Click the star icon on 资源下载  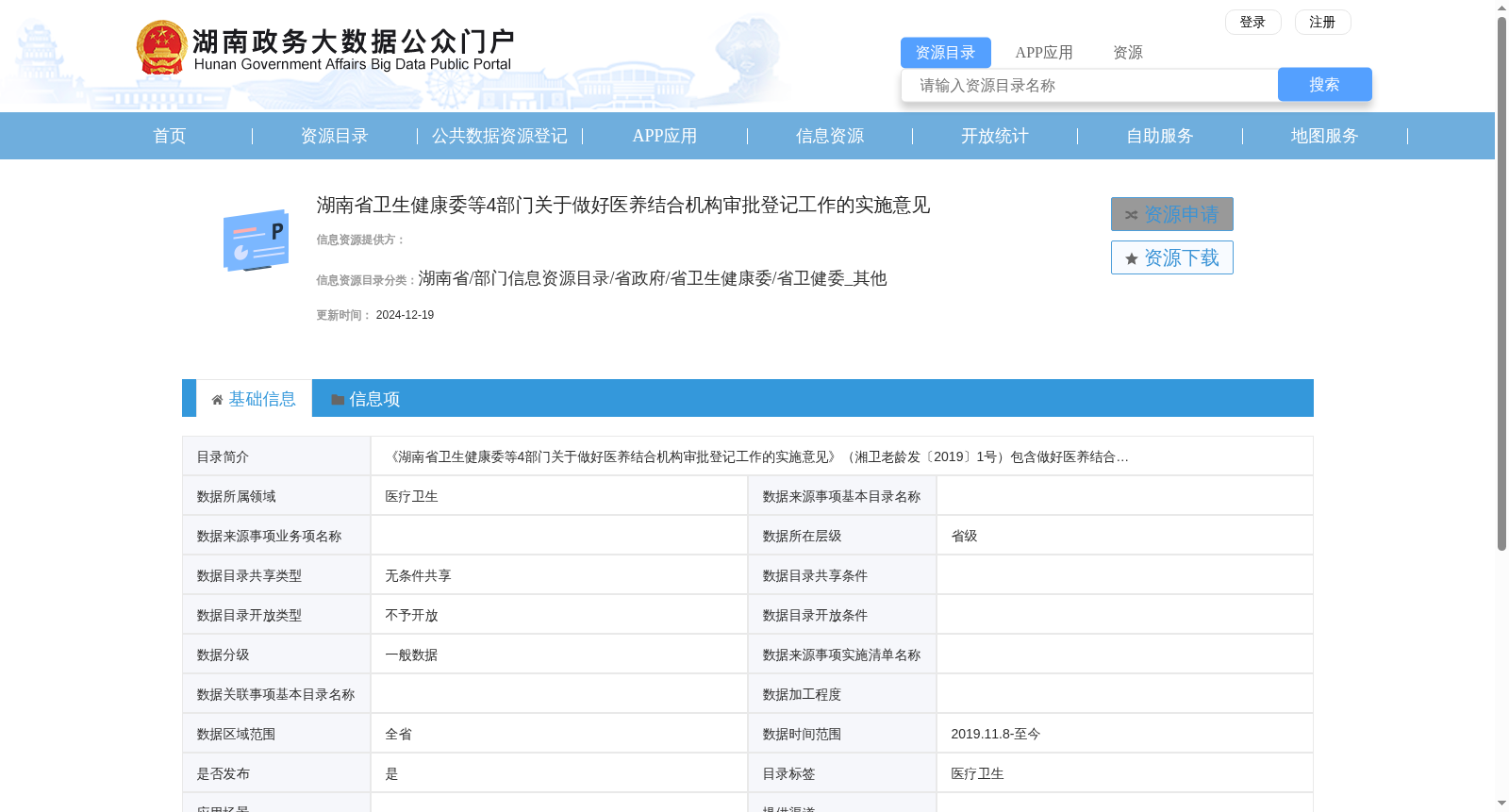click(x=1132, y=258)
